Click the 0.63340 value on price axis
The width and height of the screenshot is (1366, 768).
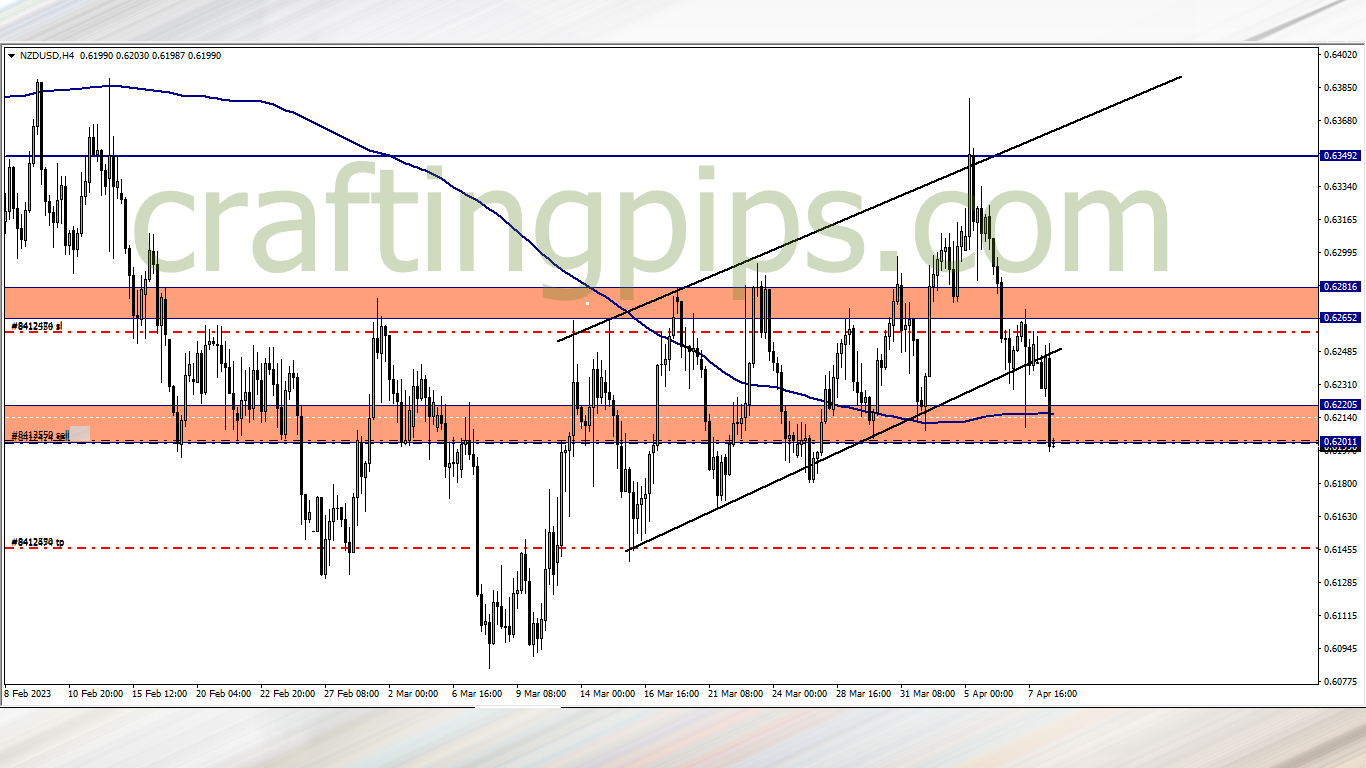pos(1340,187)
